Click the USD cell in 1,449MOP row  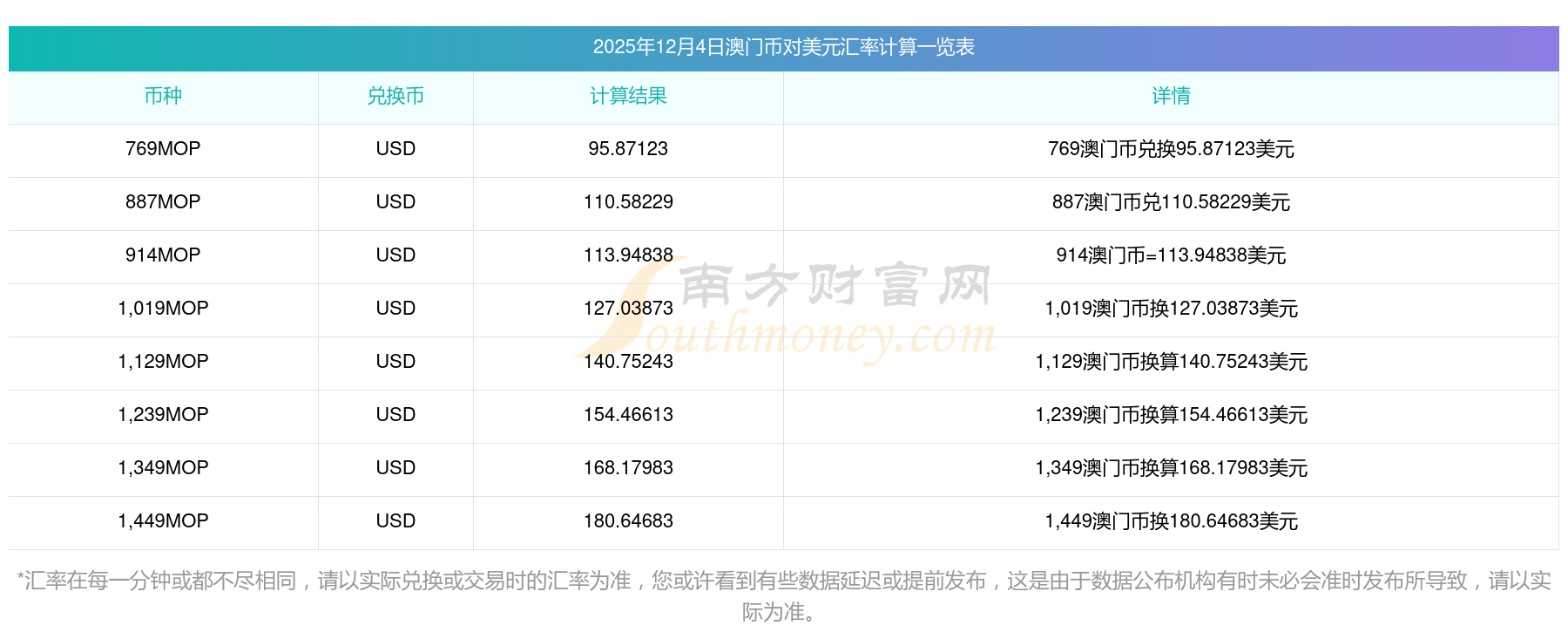point(395,521)
